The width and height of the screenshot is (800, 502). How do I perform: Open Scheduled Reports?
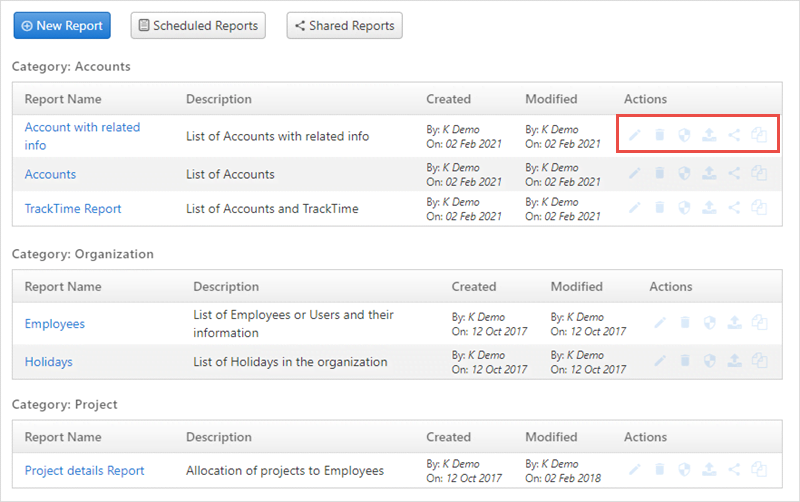[198, 26]
